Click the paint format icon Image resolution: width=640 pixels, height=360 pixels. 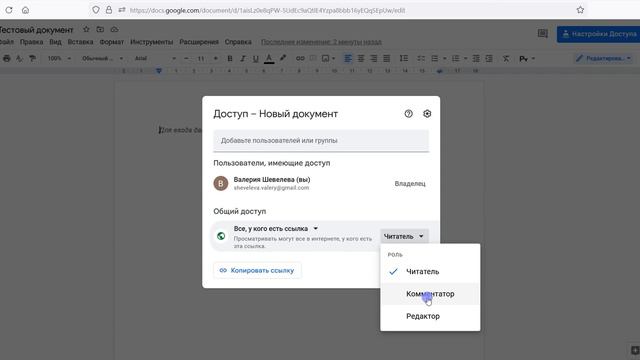point(32,59)
